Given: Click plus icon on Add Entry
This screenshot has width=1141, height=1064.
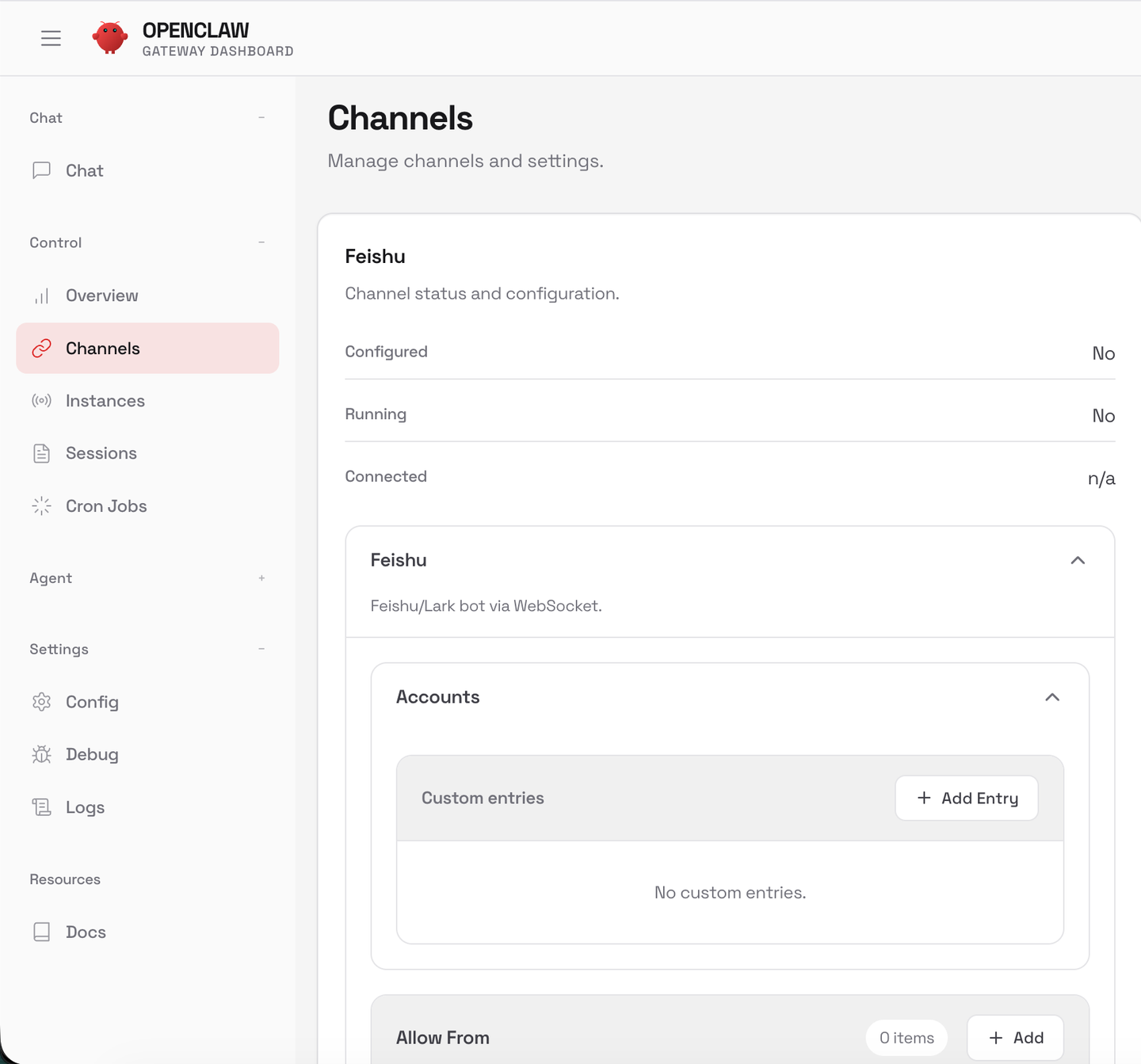Looking at the screenshot, I should [x=924, y=798].
